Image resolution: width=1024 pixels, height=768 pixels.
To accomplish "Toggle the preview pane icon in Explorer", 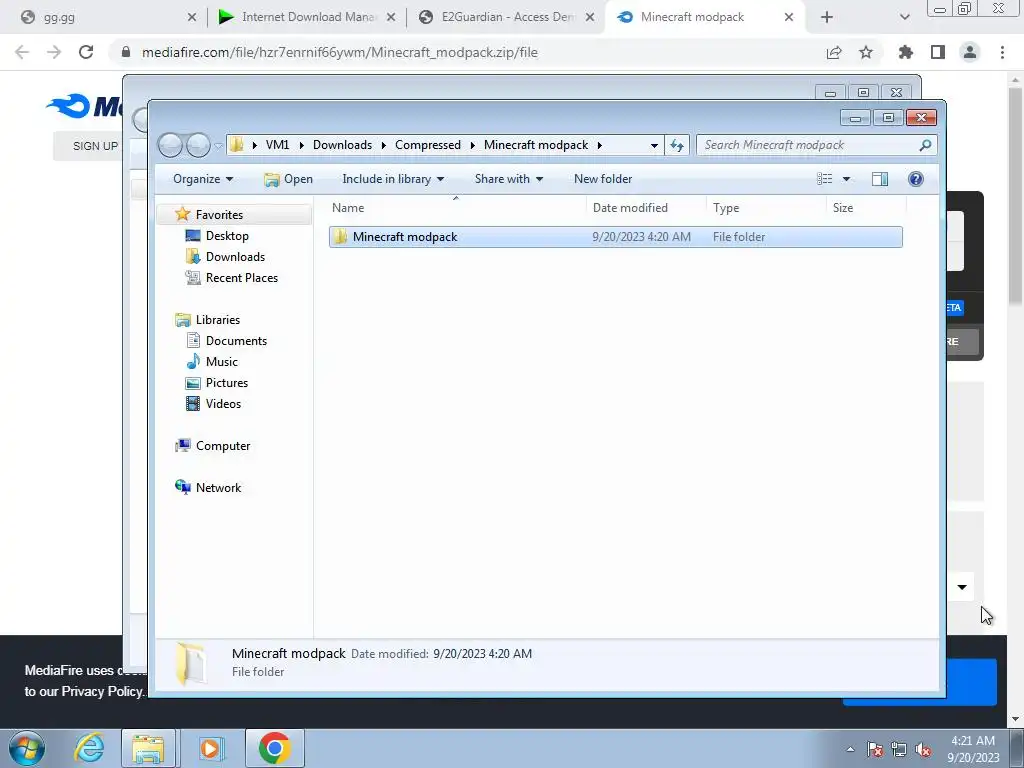I will [880, 179].
